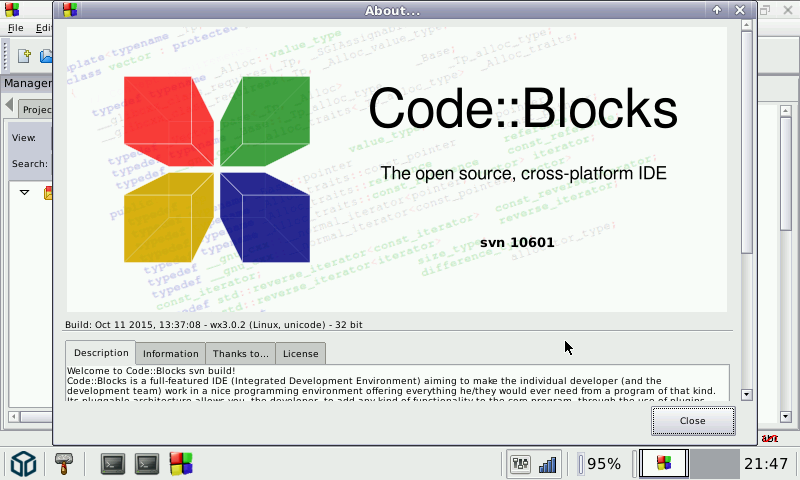Click About dialog scroll down arrow

click(x=747, y=394)
